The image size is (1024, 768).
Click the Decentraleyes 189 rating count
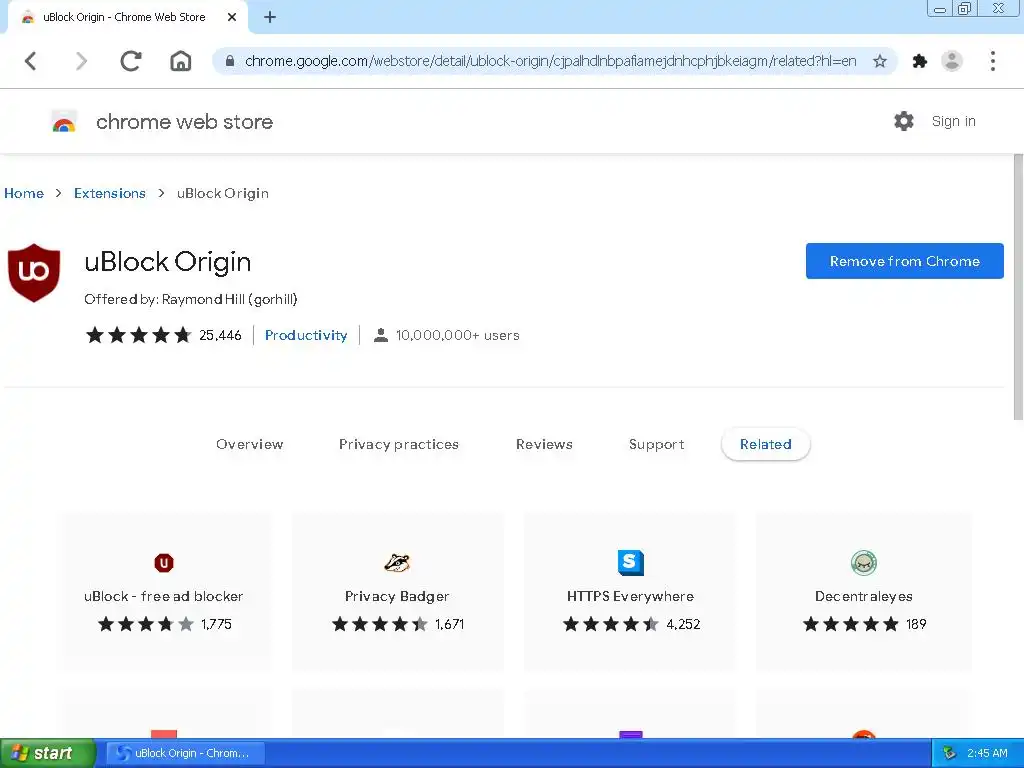[x=916, y=624]
